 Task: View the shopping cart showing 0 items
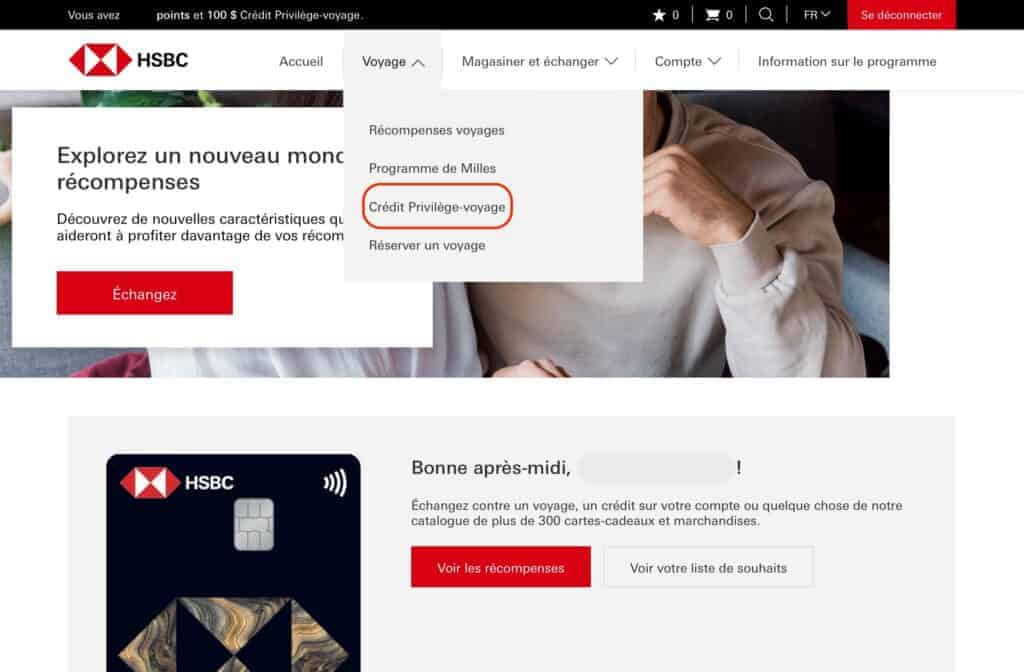tap(710, 15)
